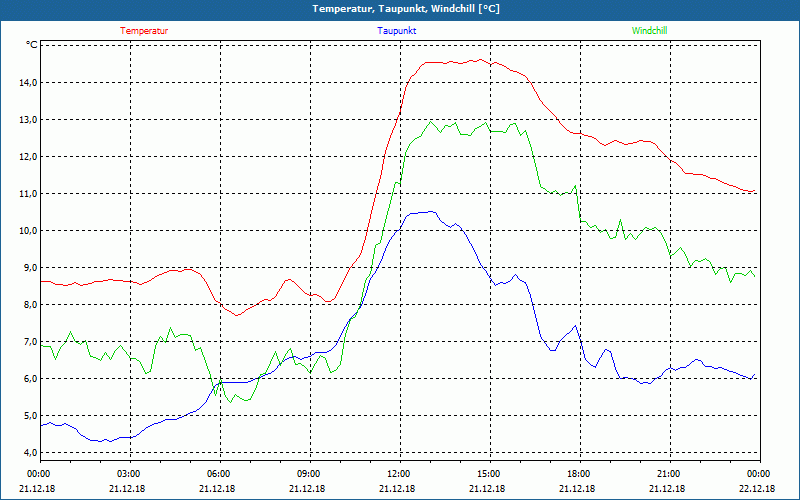
Task: Click the 06:00 time axis label
Action: 218,474
